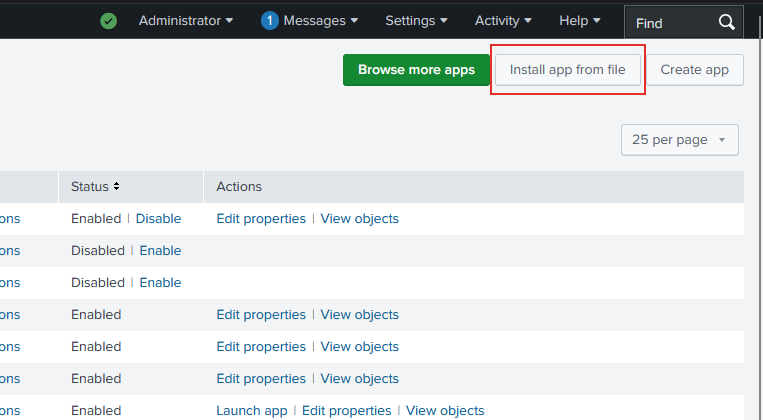Click Install app from file button
763x420 pixels.
(x=567, y=70)
